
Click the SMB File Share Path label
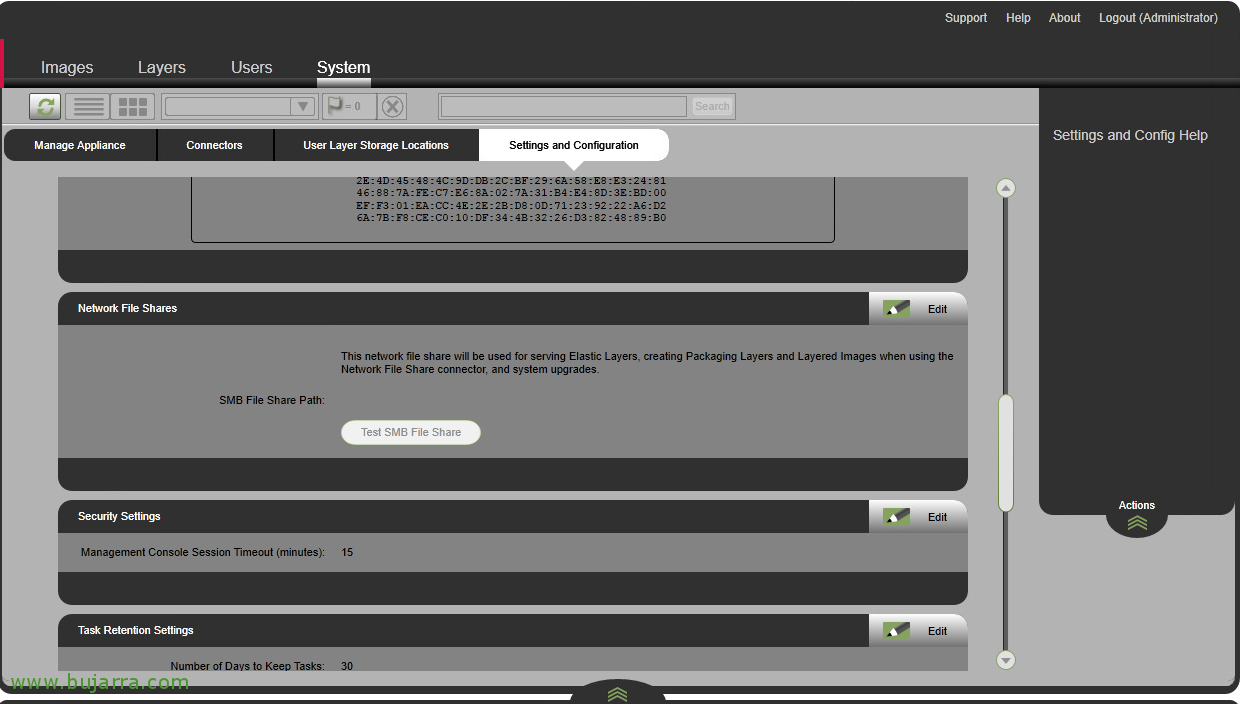click(272, 400)
